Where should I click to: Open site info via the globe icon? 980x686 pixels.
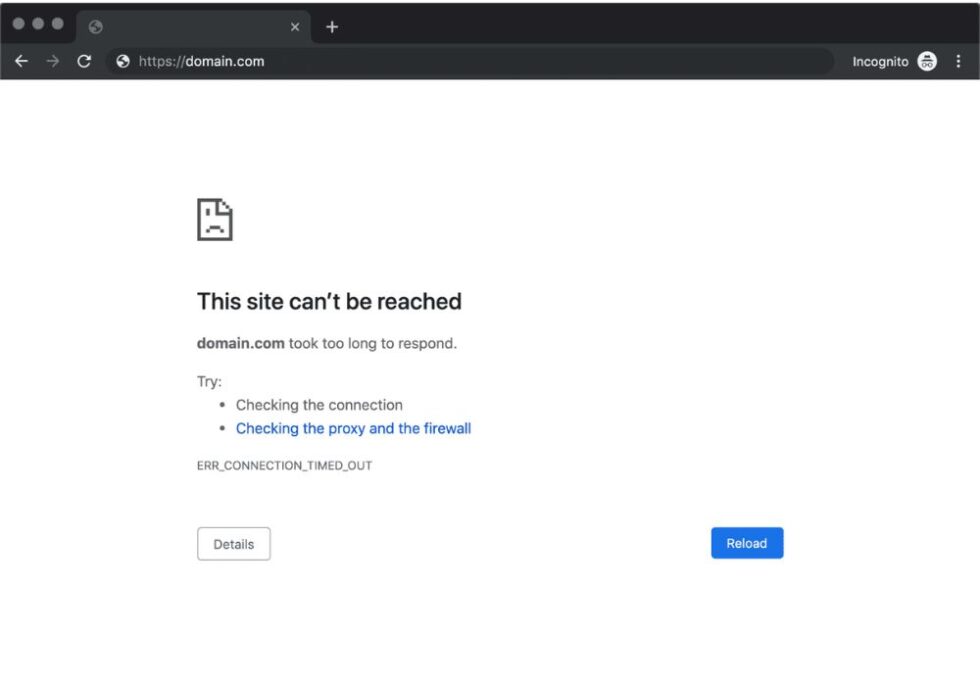[x=123, y=61]
